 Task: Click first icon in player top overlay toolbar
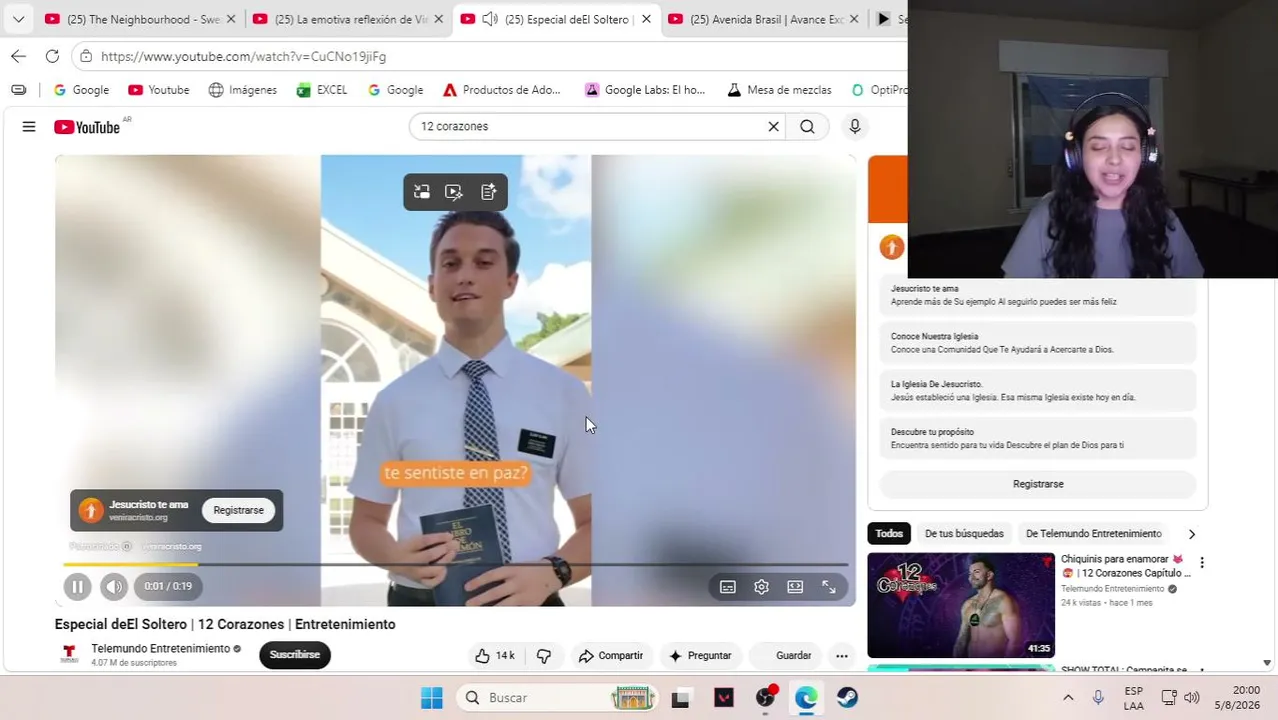(422, 192)
